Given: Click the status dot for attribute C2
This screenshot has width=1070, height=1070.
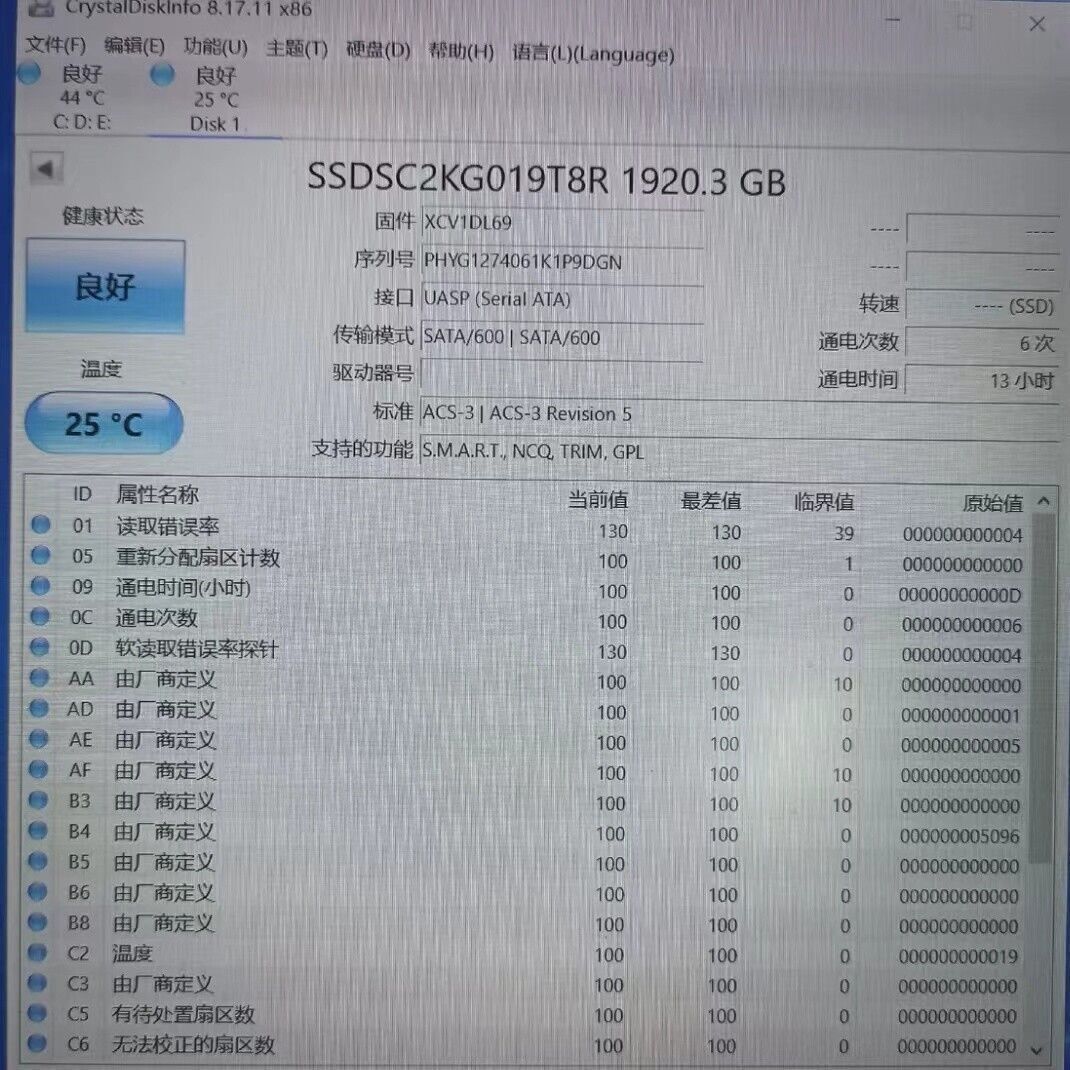Looking at the screenshot, I should click(37, 952).
